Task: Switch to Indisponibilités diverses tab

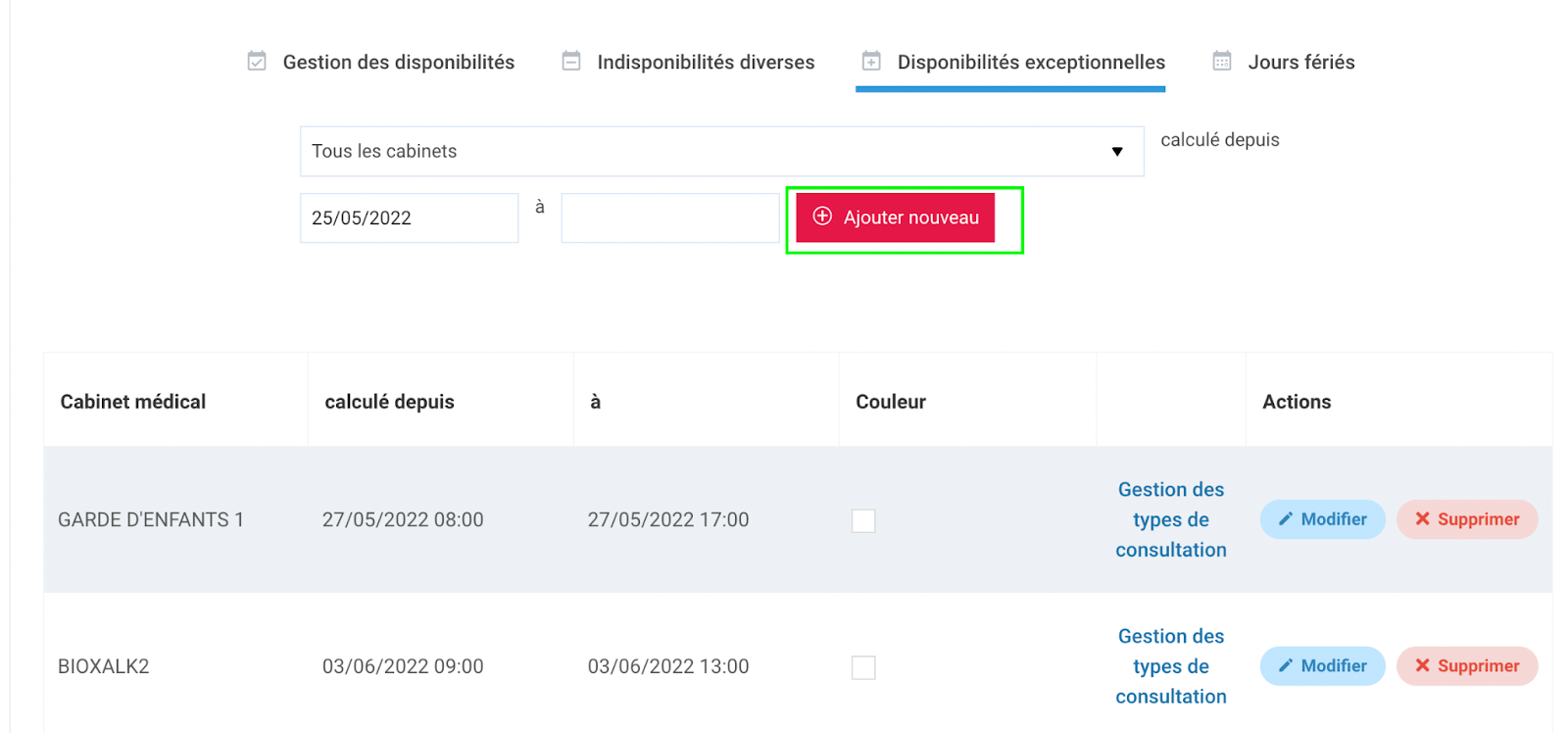Action: [688, 62]
